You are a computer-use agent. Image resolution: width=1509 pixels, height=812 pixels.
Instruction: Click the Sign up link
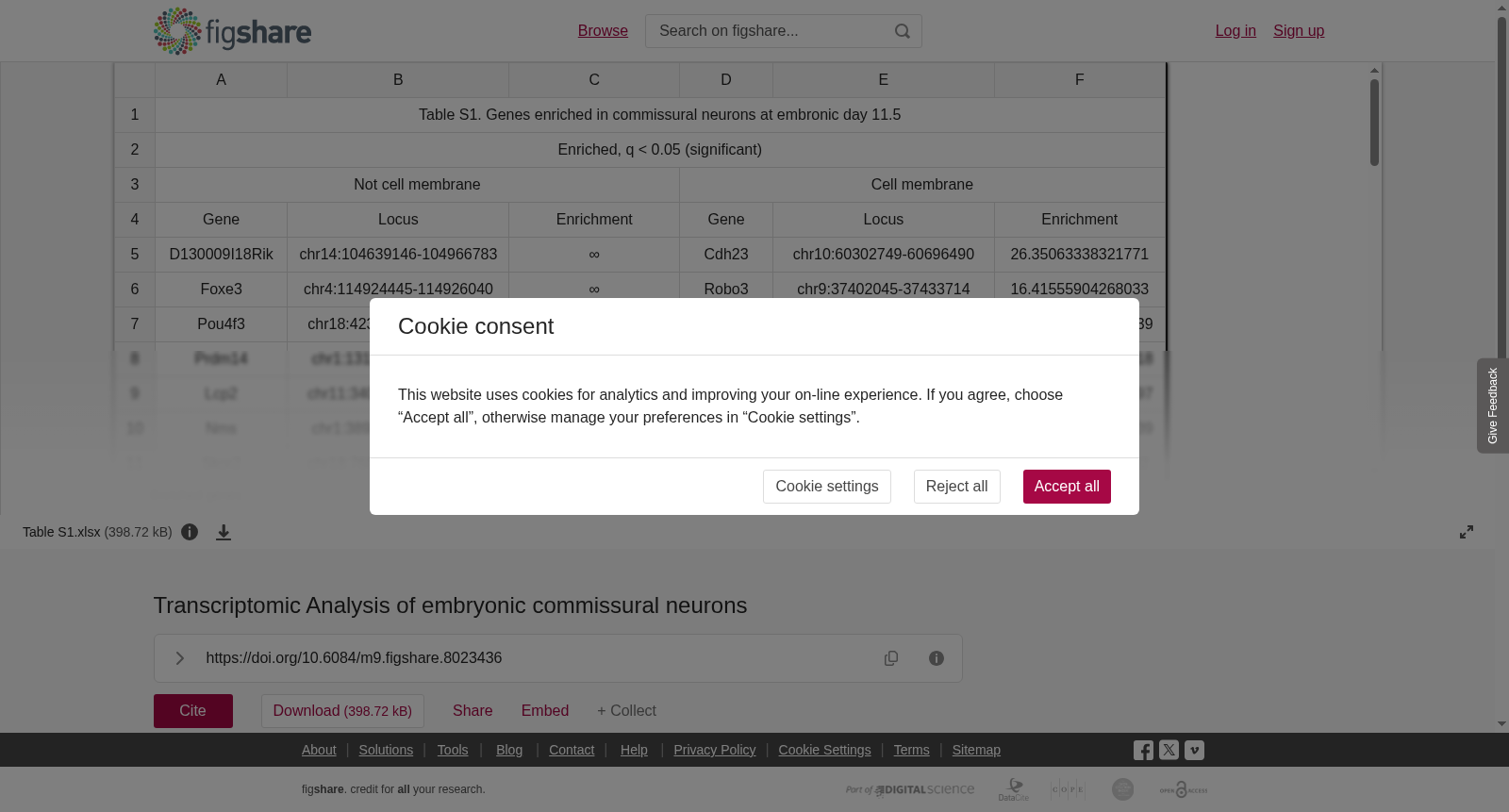[1299, 31]
